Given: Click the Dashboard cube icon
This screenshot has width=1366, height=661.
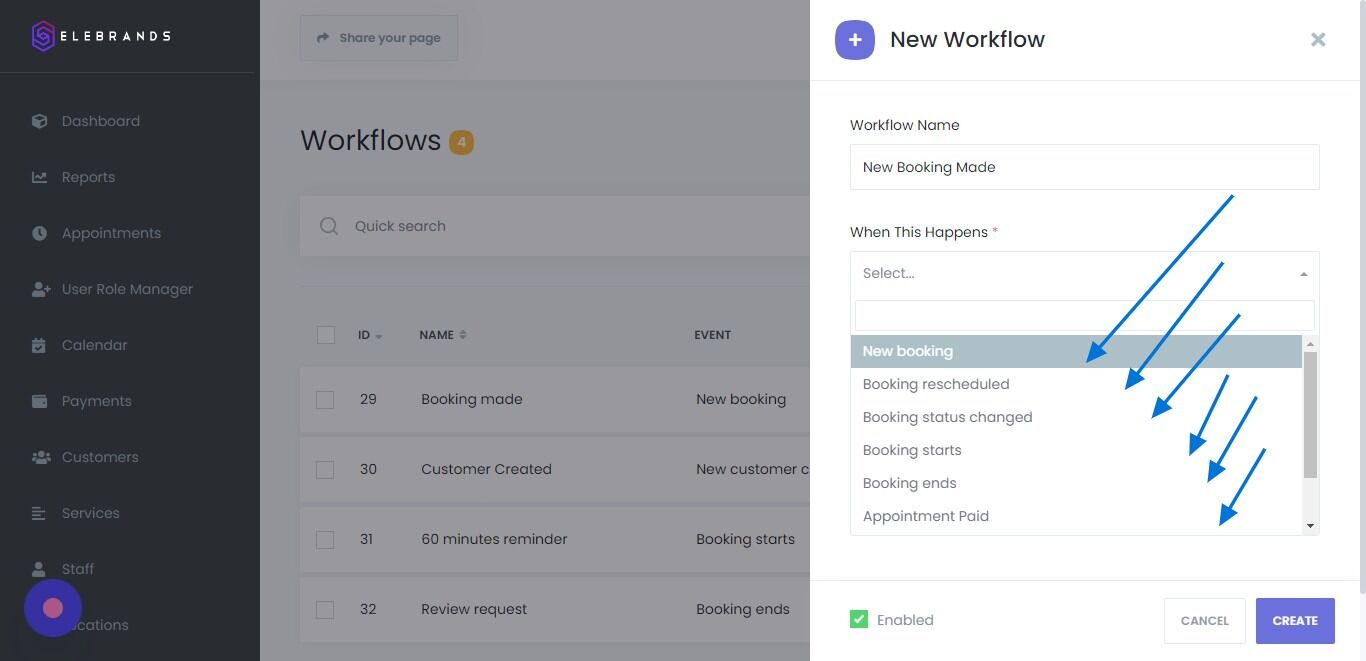Looking at the screenshot, I should pos(40,121).
